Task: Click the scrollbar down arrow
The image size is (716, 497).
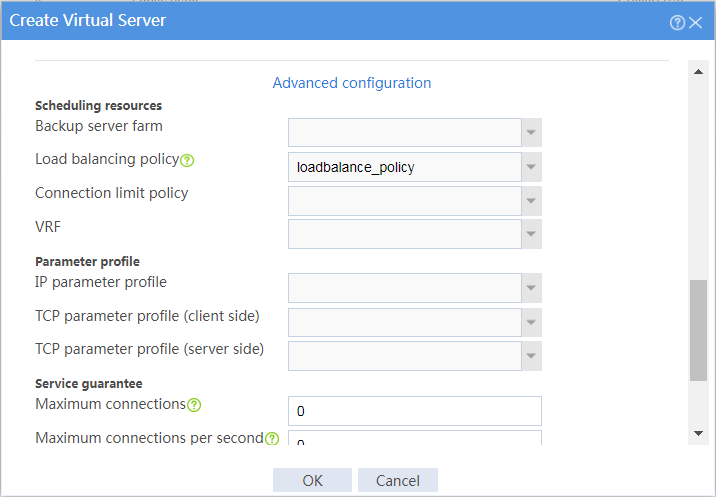Action: (x=698, y=433)
